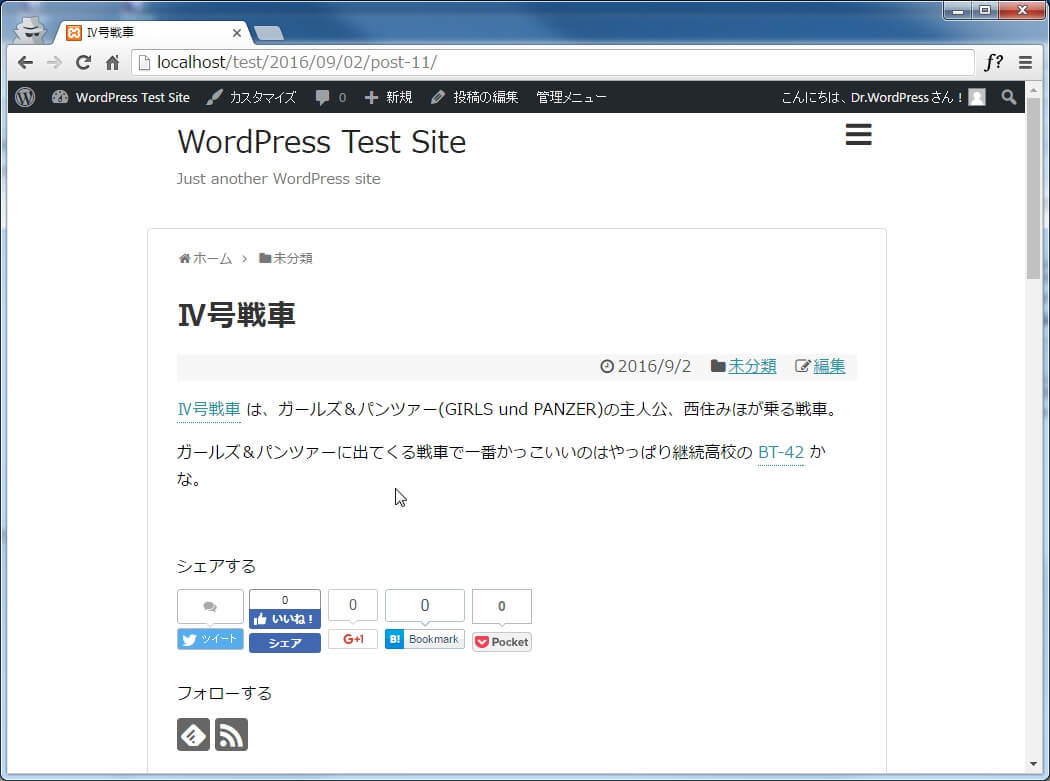Click the RSS feed follow icon
Screen dimensions: 1050x781
231,734
